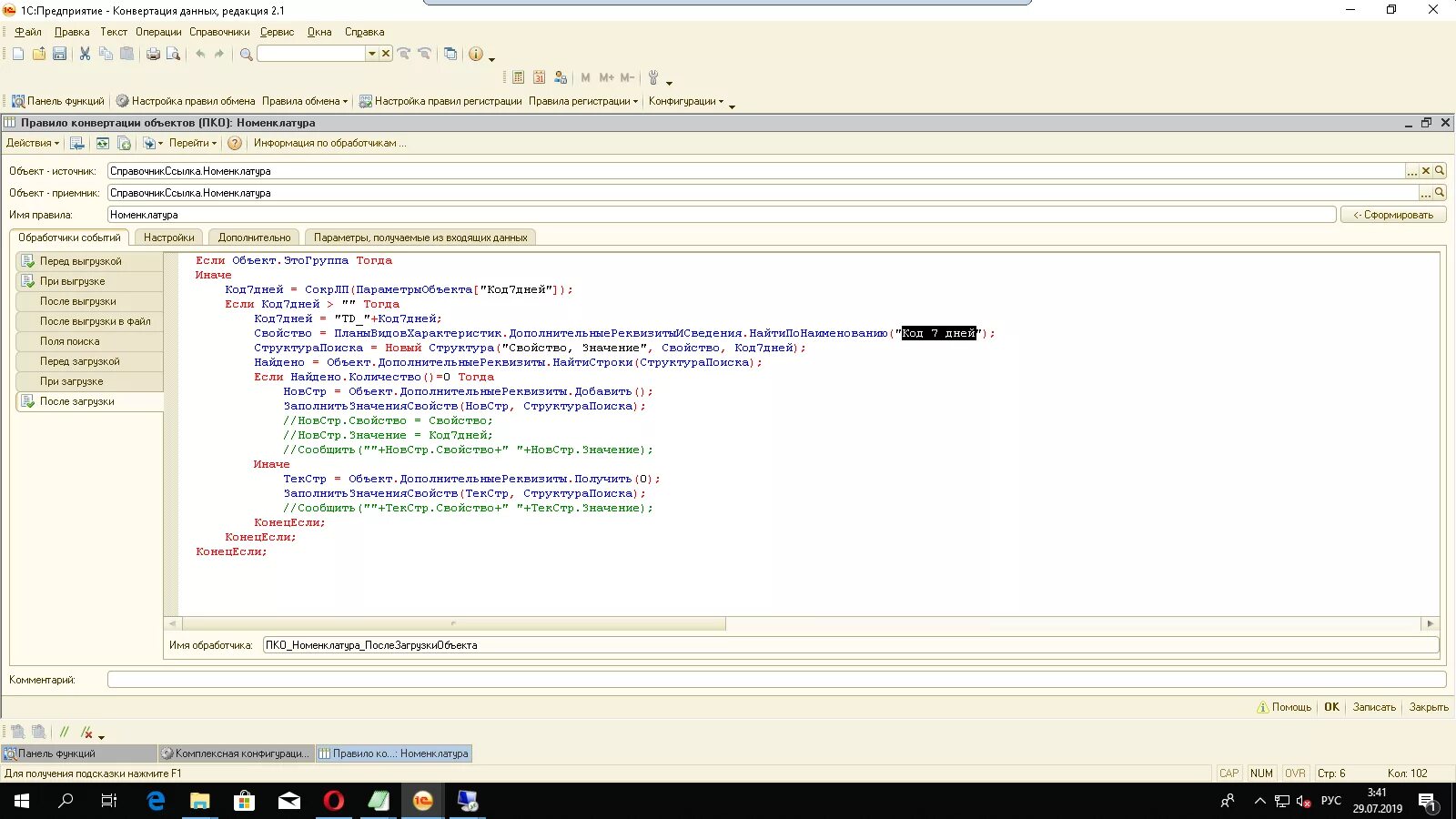This screenshot has height=819, width=1456.
Task: Switch to Параметры, получаемые из входящих данных tab
Action: point(420,238)
